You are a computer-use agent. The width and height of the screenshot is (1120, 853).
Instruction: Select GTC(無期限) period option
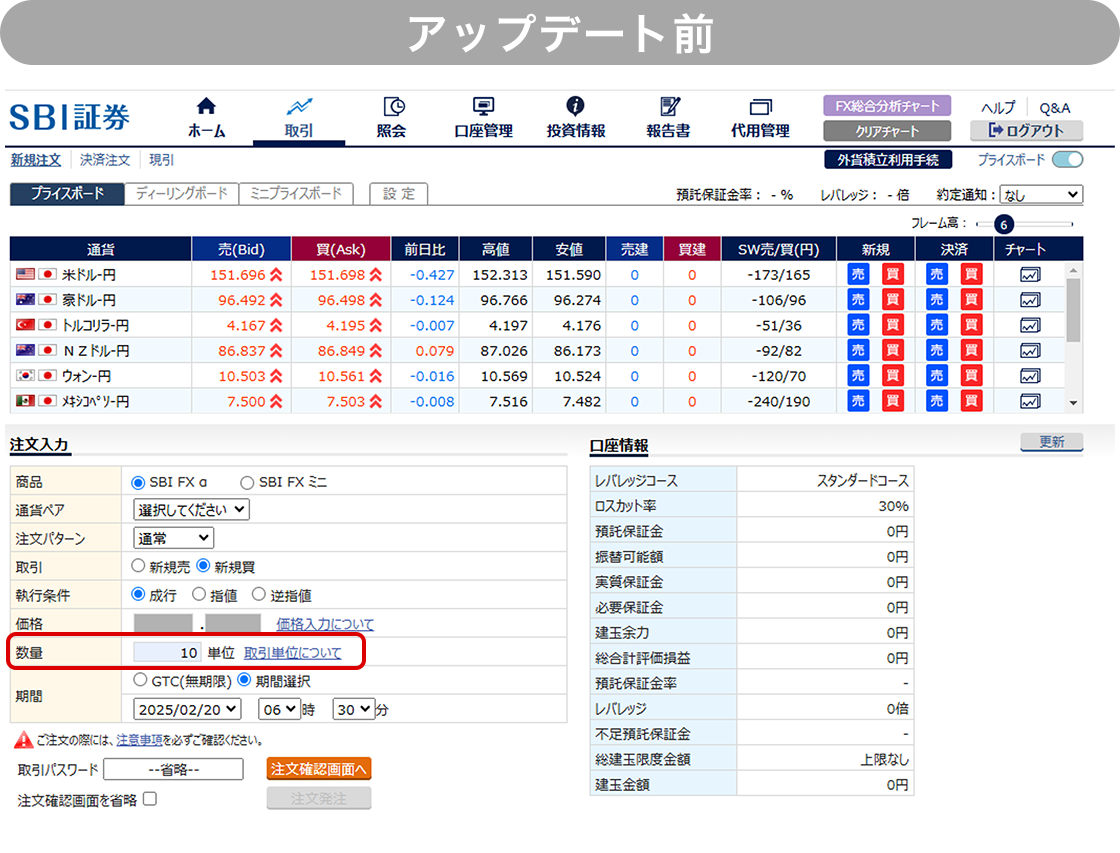(140, 680)
